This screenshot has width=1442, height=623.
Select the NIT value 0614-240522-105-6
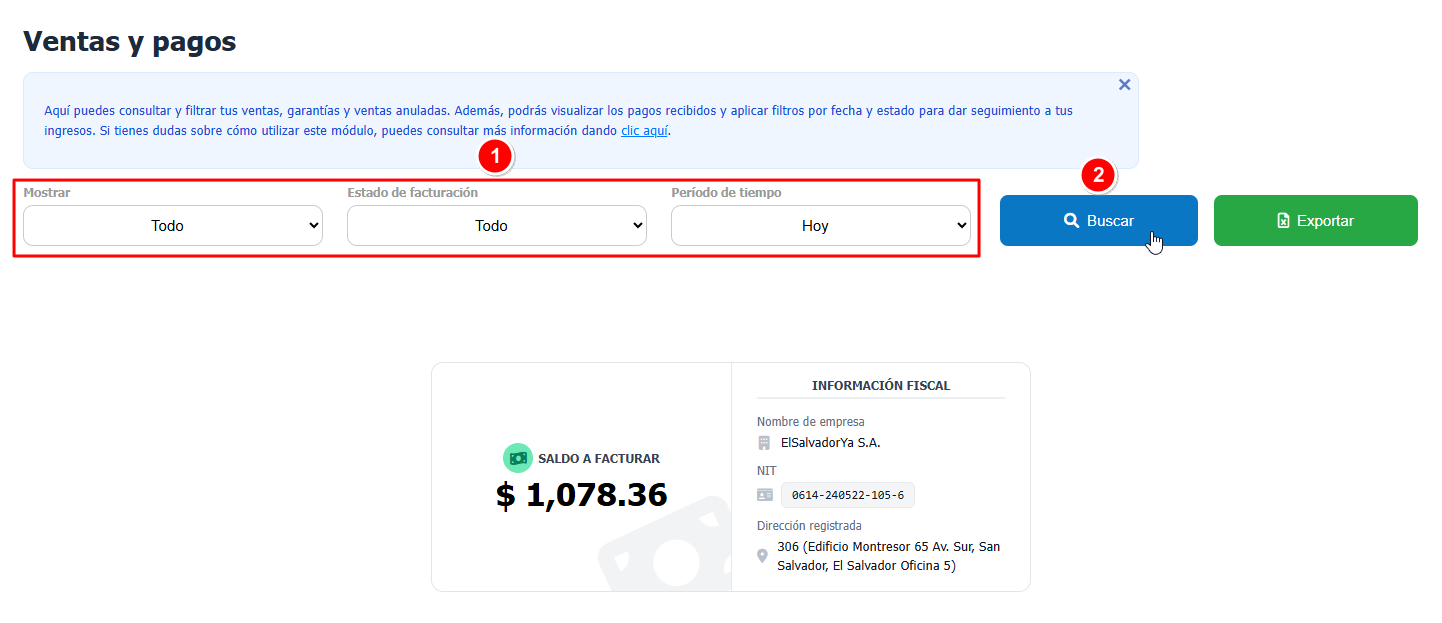pos(848,495)
